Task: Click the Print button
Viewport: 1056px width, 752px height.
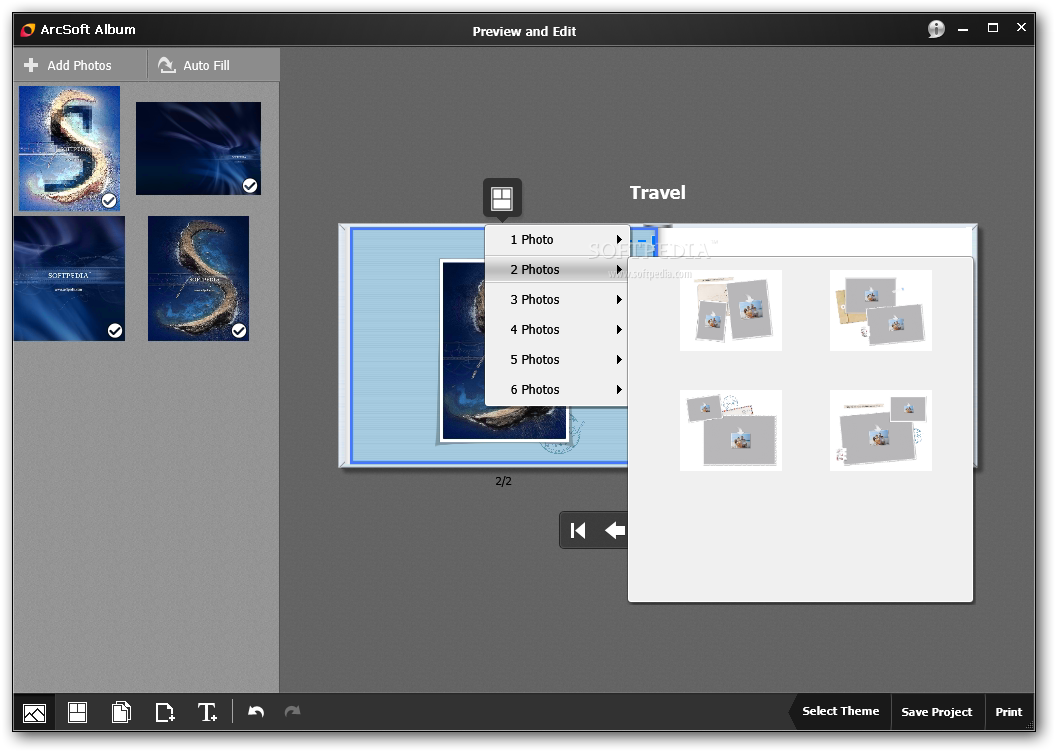Action: pos(1009,712)
